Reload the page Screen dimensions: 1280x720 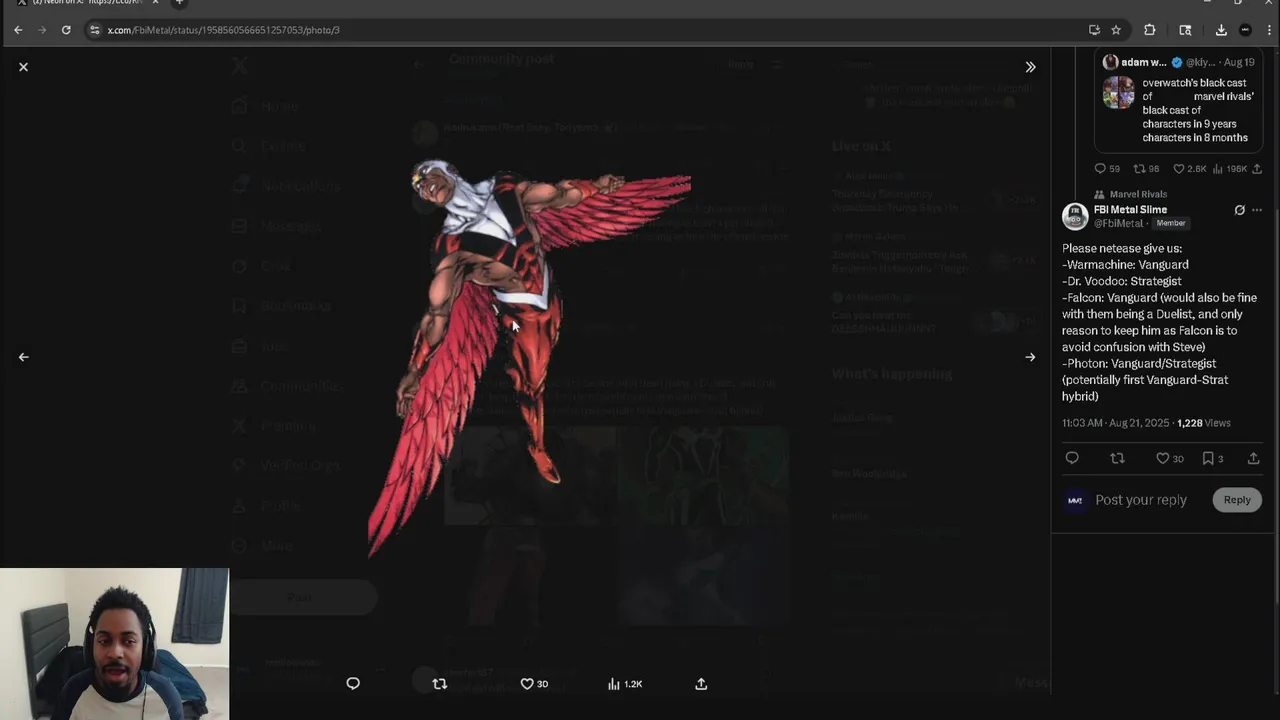tap(66, 30)
